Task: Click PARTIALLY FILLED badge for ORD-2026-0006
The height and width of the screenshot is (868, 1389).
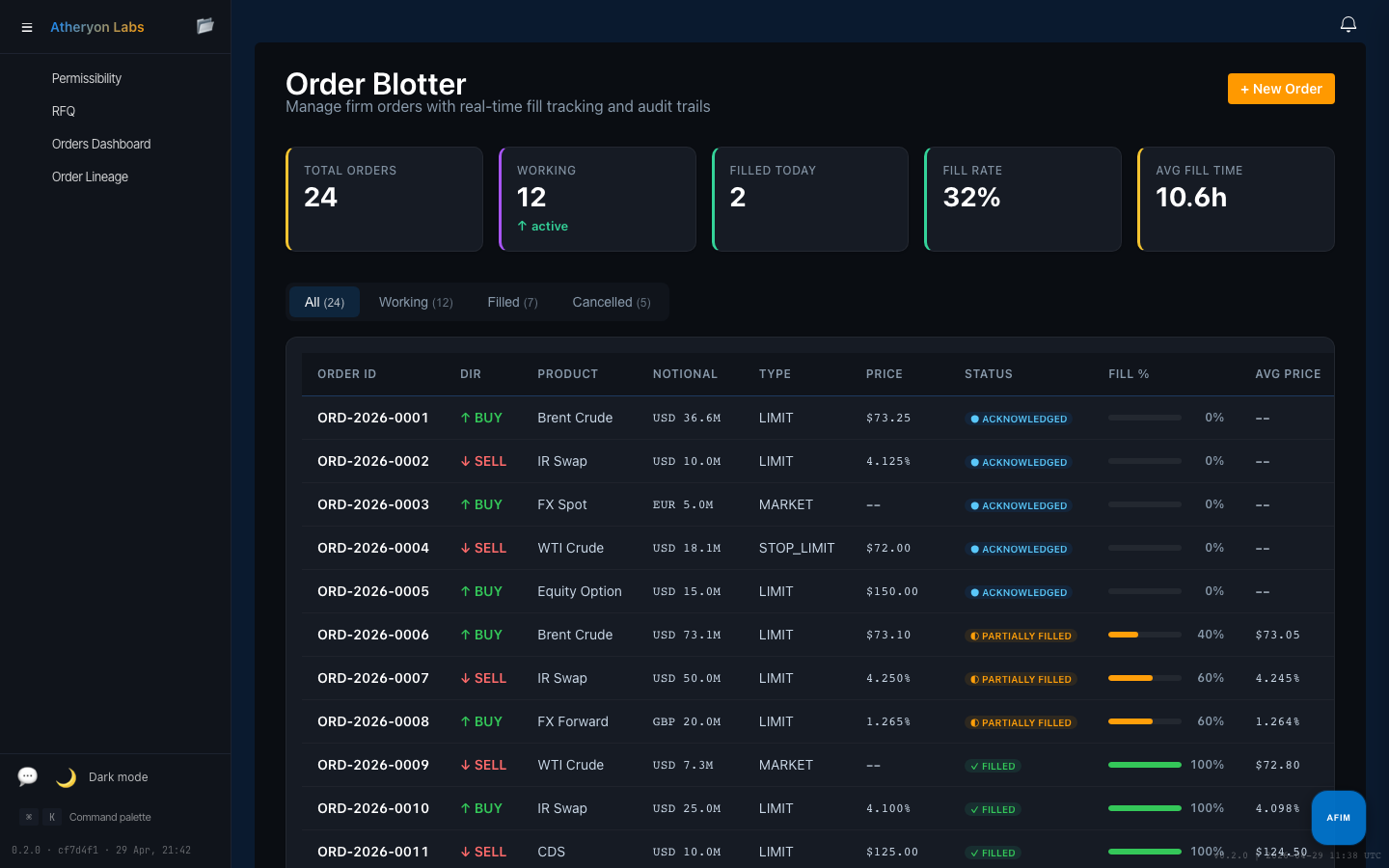Action: (x=1021, y=636)
